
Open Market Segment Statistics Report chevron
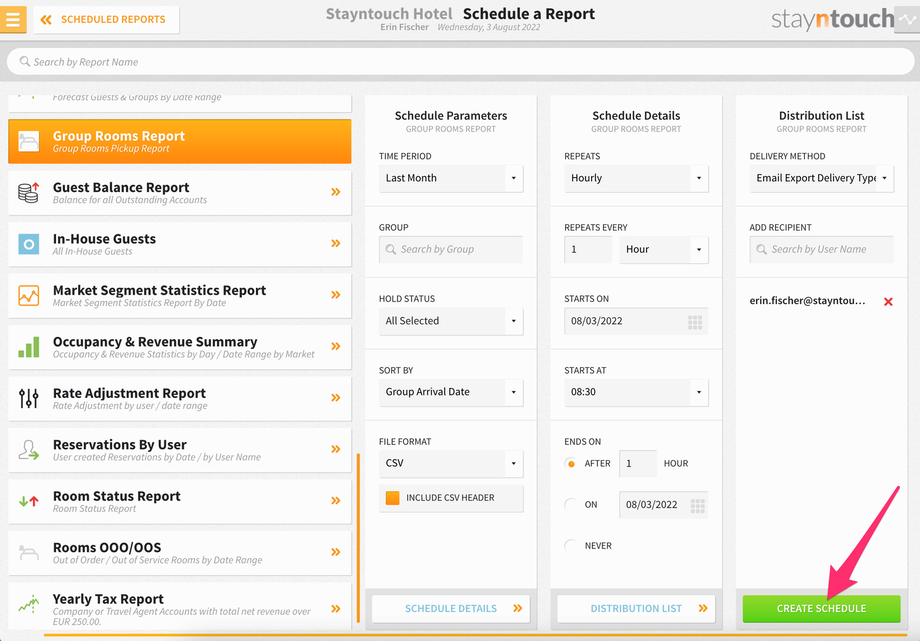click(336, 295)
